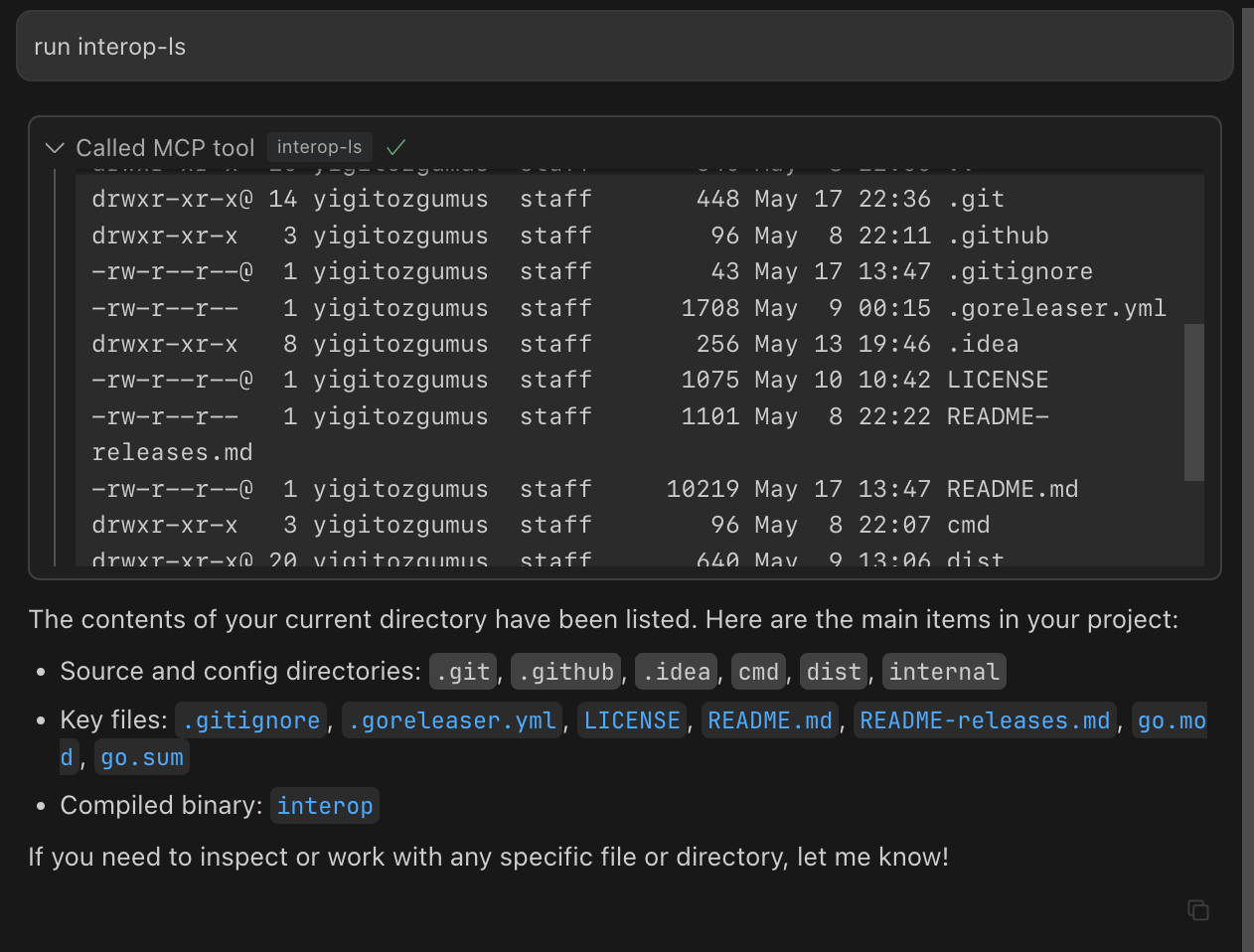Open the README.md link under Key files
This screenshot has width=1254, height=952.
pyautogui.click(x=770, y=720)
